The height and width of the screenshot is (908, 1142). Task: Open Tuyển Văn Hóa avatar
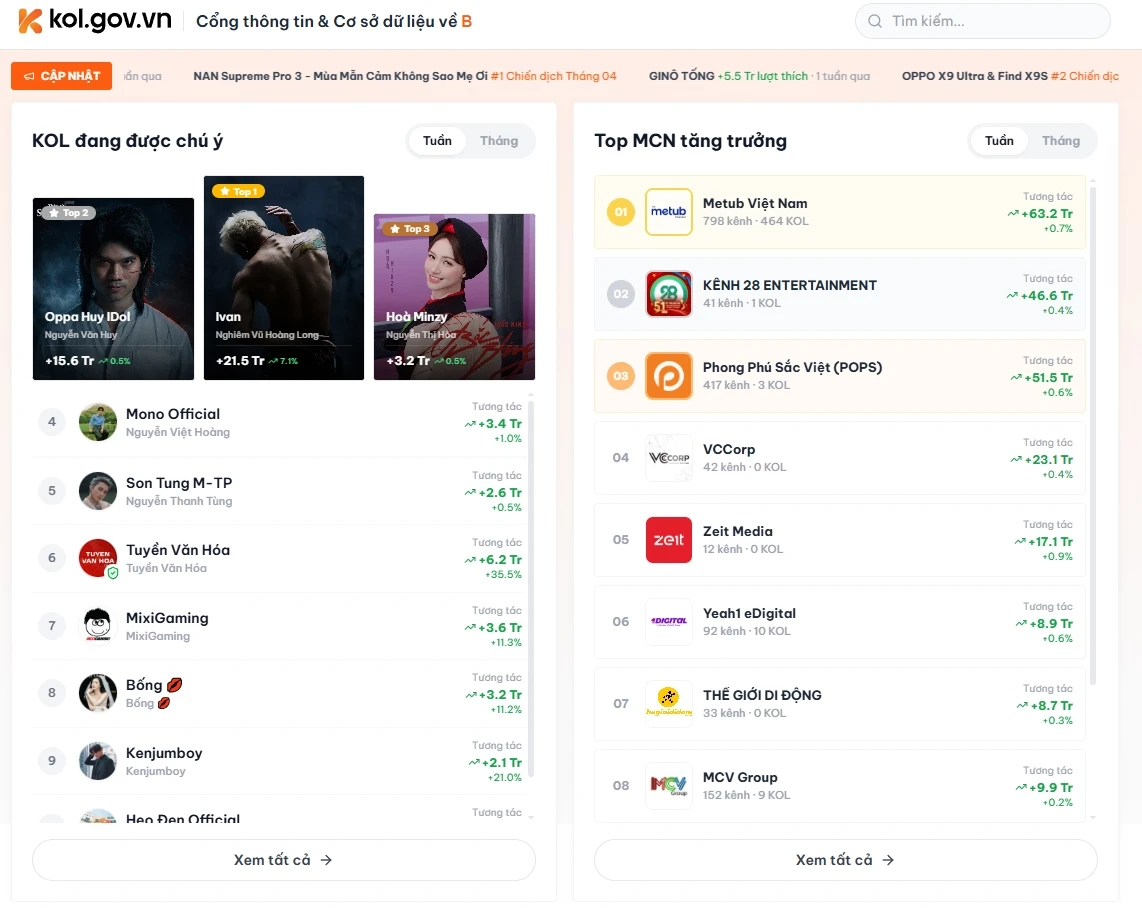pos(98,558)
